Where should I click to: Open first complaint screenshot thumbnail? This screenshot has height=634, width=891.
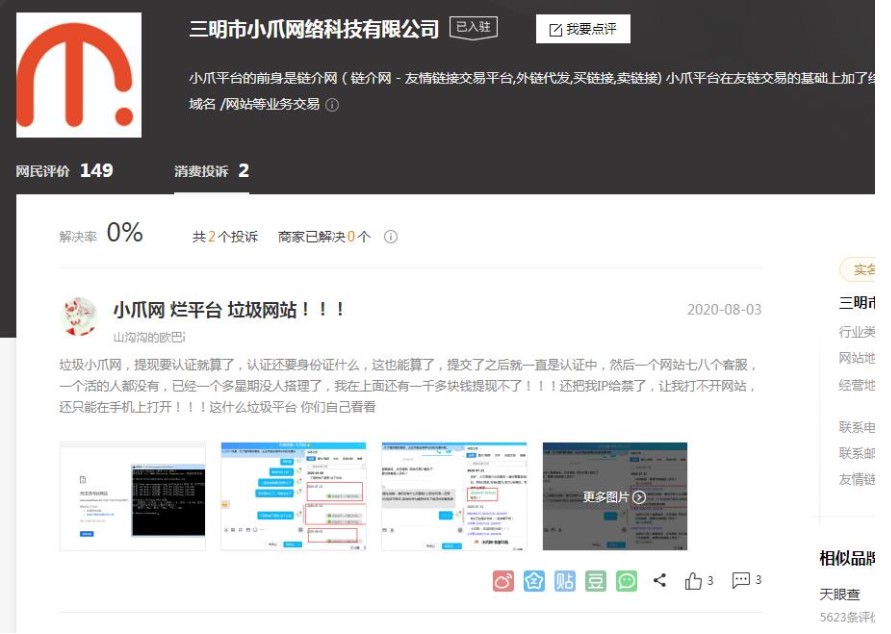[133, 496]
